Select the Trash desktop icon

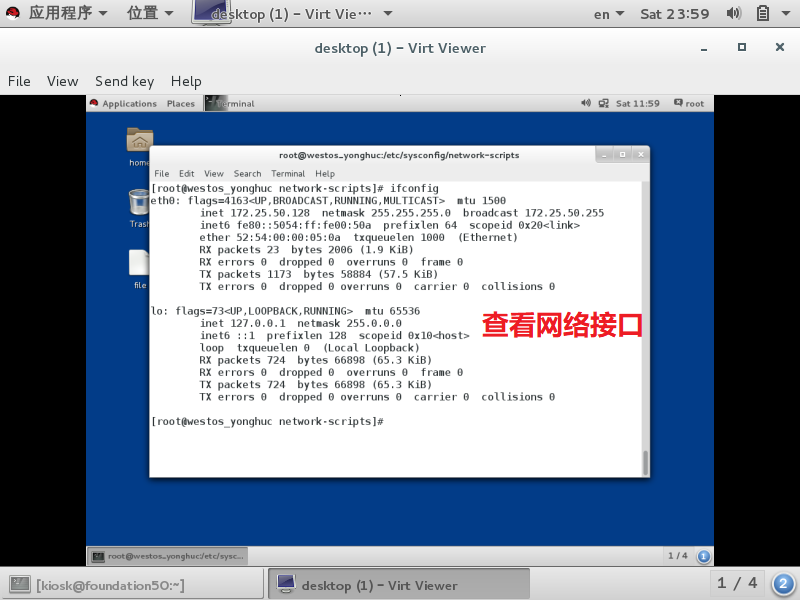139,208
